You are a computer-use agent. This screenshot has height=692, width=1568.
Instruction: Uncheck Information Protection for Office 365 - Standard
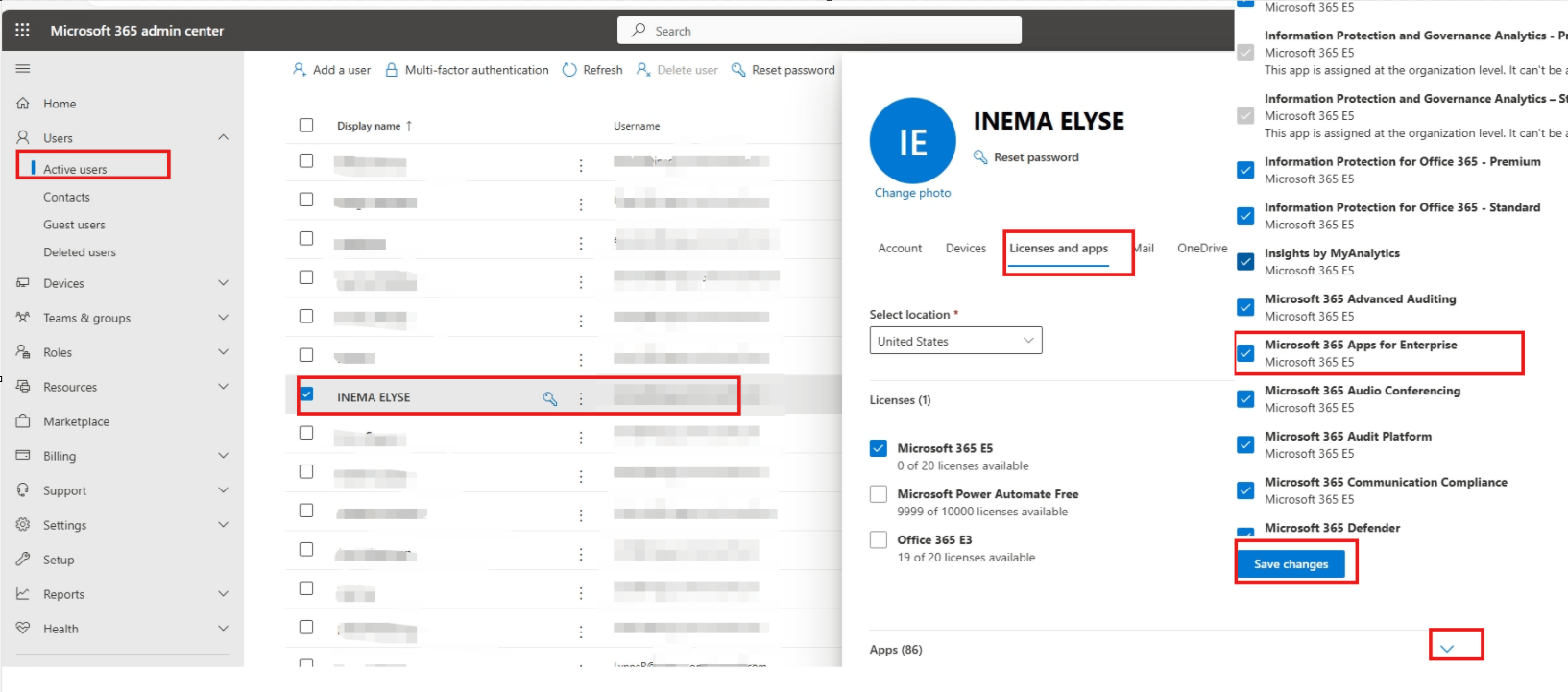(1245, 216)
